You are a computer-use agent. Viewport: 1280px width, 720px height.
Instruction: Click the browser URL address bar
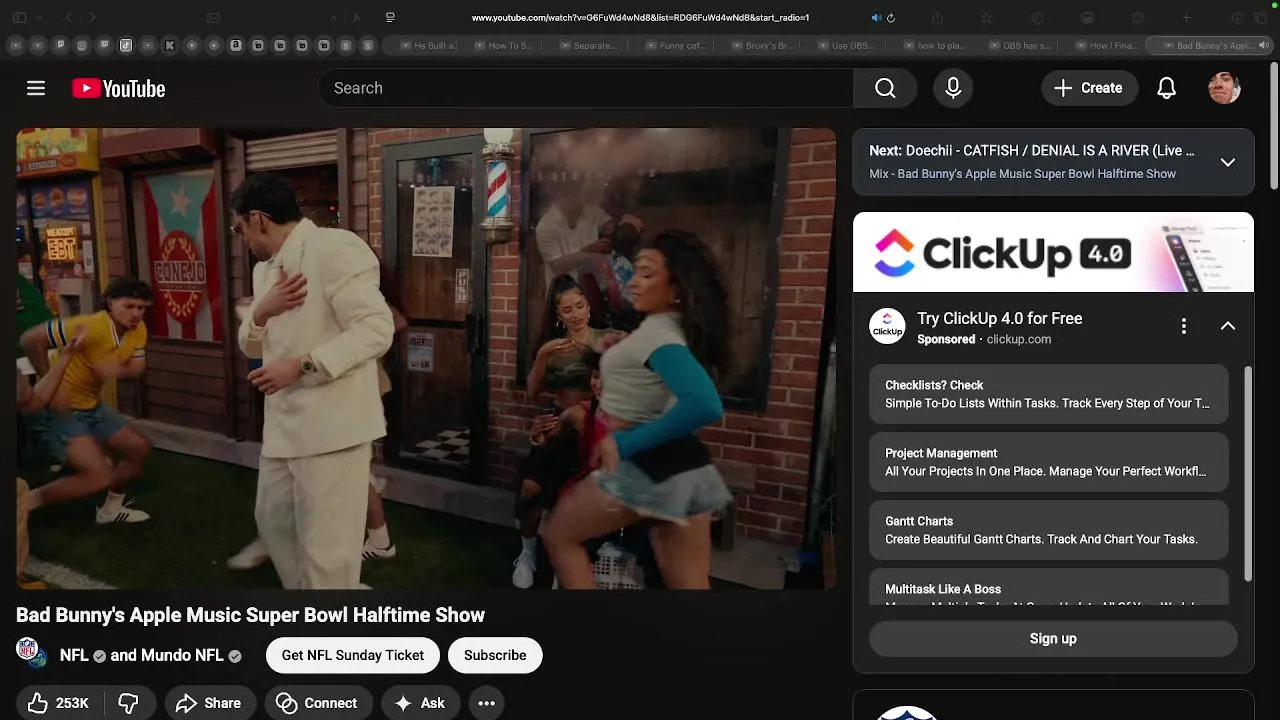pos(640,17)
